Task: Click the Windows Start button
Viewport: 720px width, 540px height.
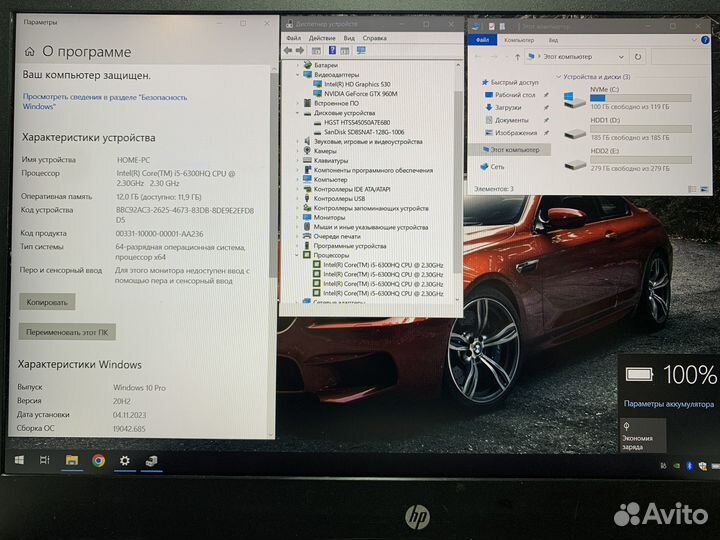Action: (x=19, y=460)
